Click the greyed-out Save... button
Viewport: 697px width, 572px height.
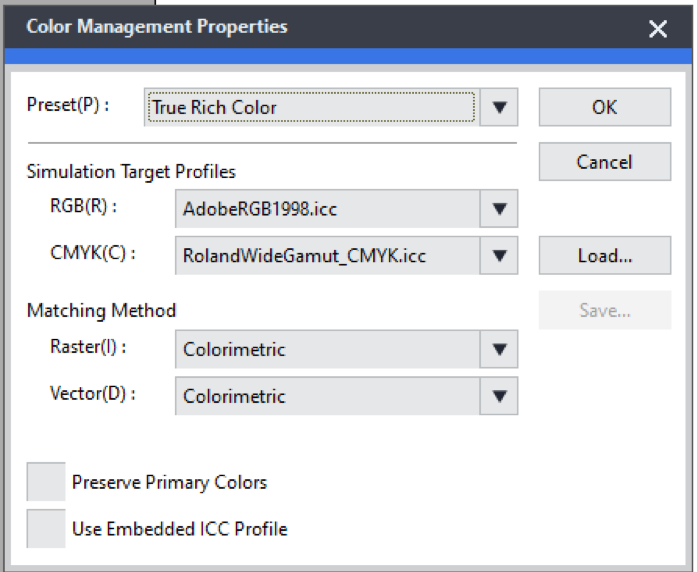click(x=604, y=310)
